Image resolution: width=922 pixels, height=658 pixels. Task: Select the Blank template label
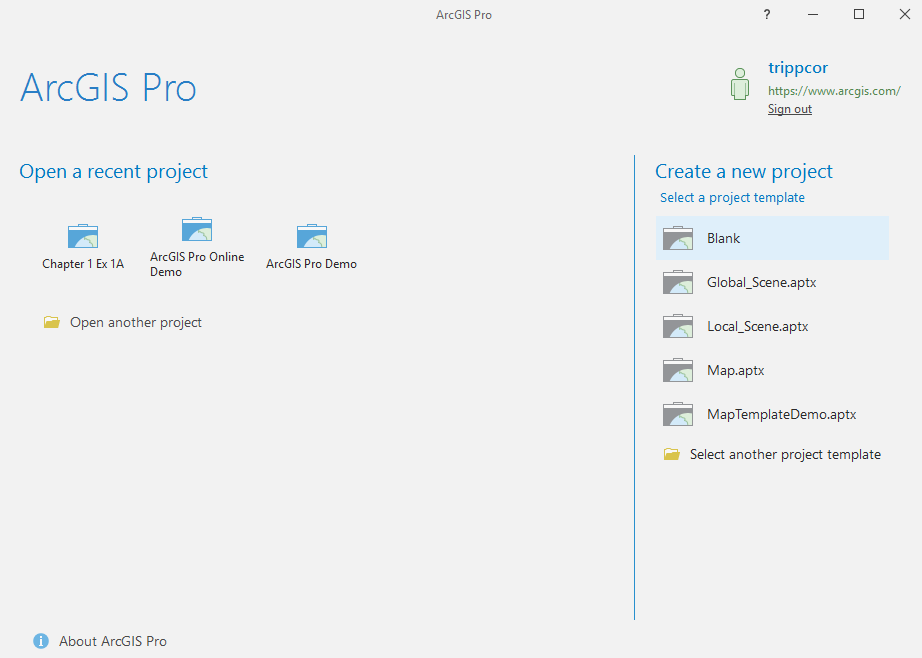723,238
